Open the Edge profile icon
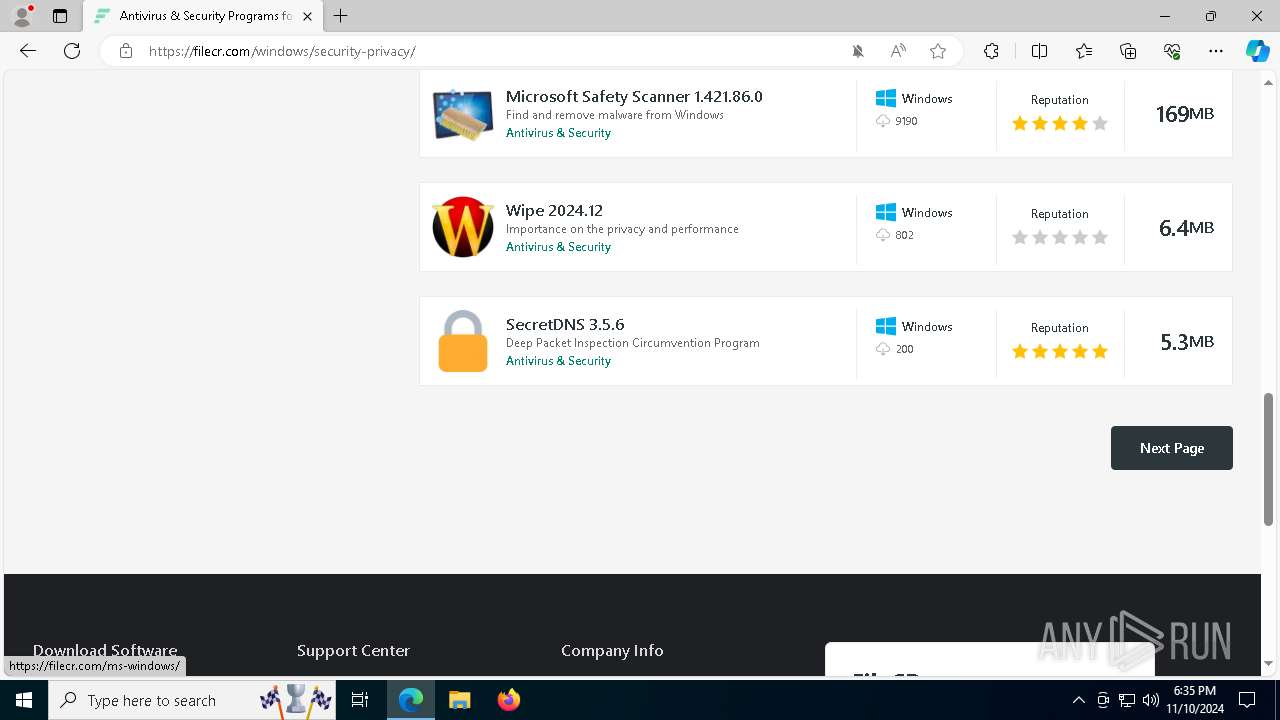The image size is (1280, 720). click(x=22, y=16)
